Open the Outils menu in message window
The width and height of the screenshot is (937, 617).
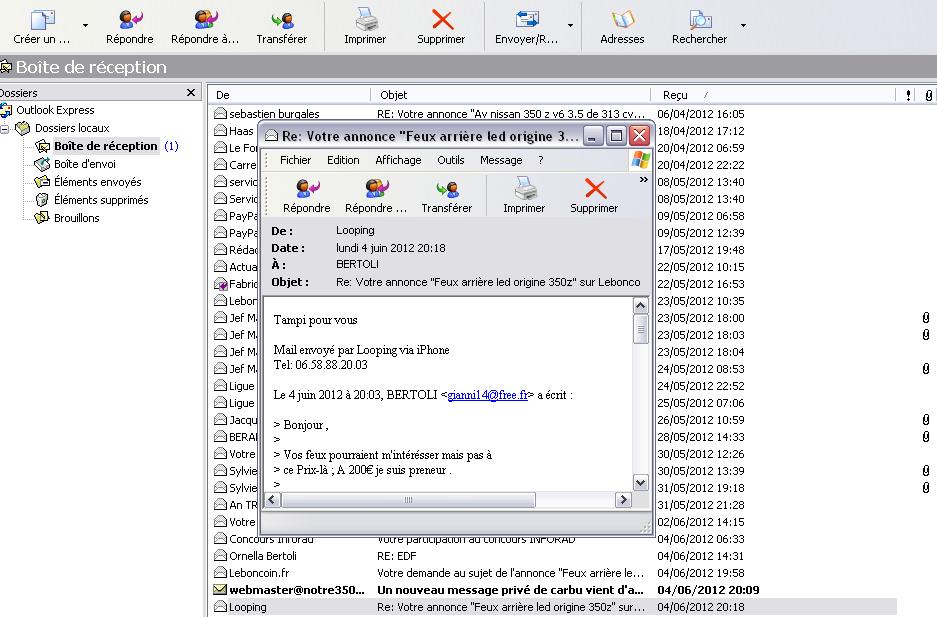pyautogui.click(x=450, y=160)
